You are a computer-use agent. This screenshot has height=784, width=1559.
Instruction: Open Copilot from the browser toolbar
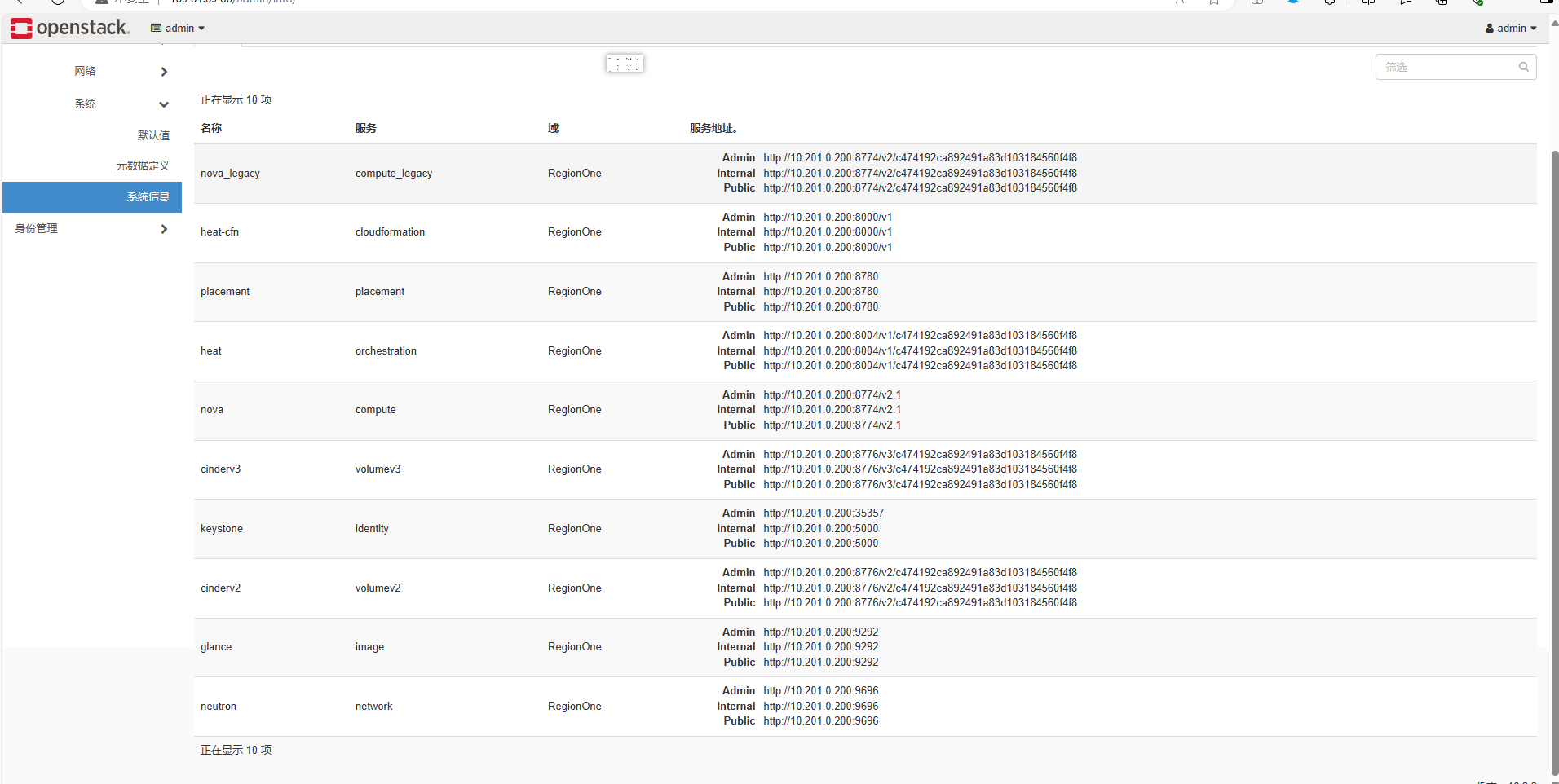click(1293, 3)
